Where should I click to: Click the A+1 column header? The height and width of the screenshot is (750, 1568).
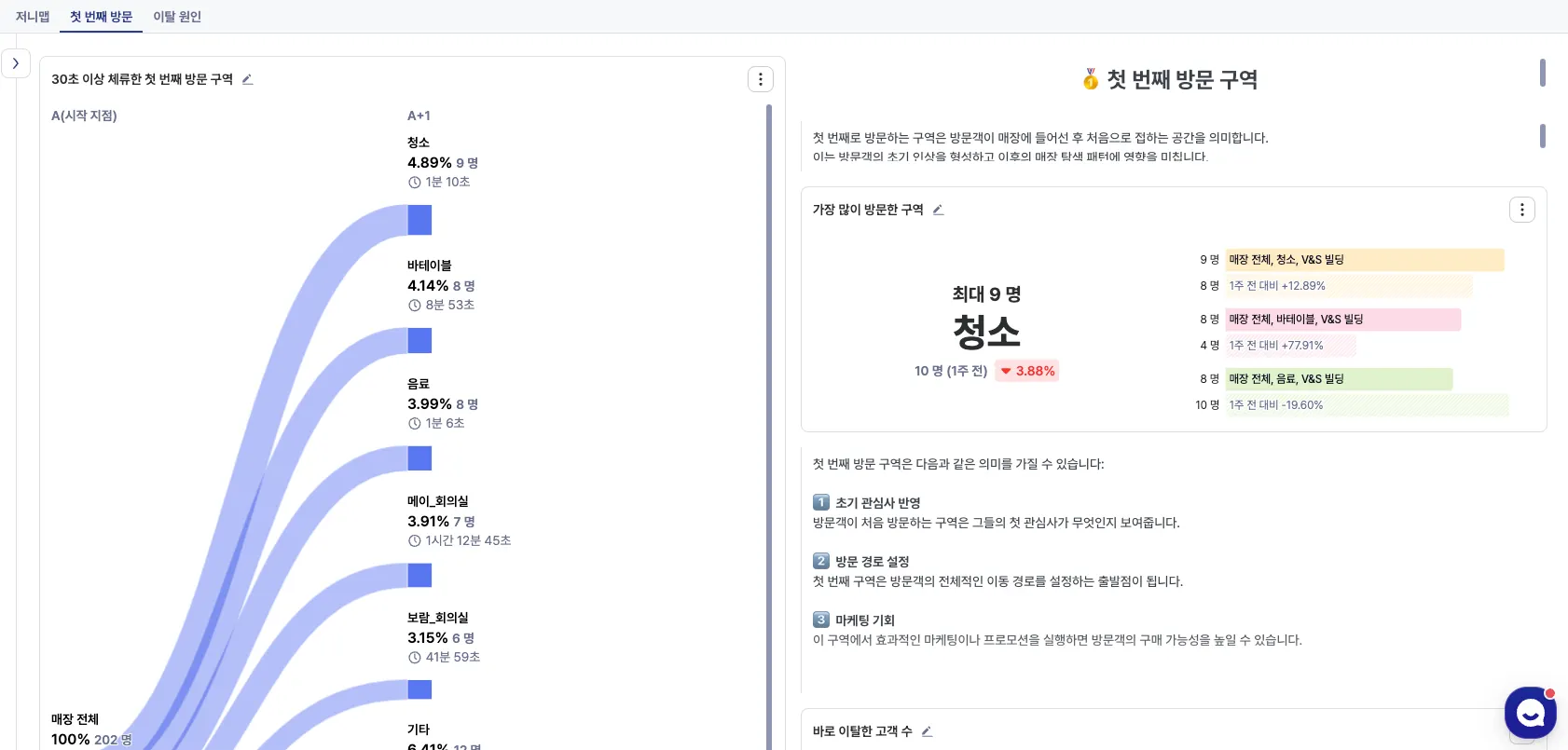pos(419,116)
